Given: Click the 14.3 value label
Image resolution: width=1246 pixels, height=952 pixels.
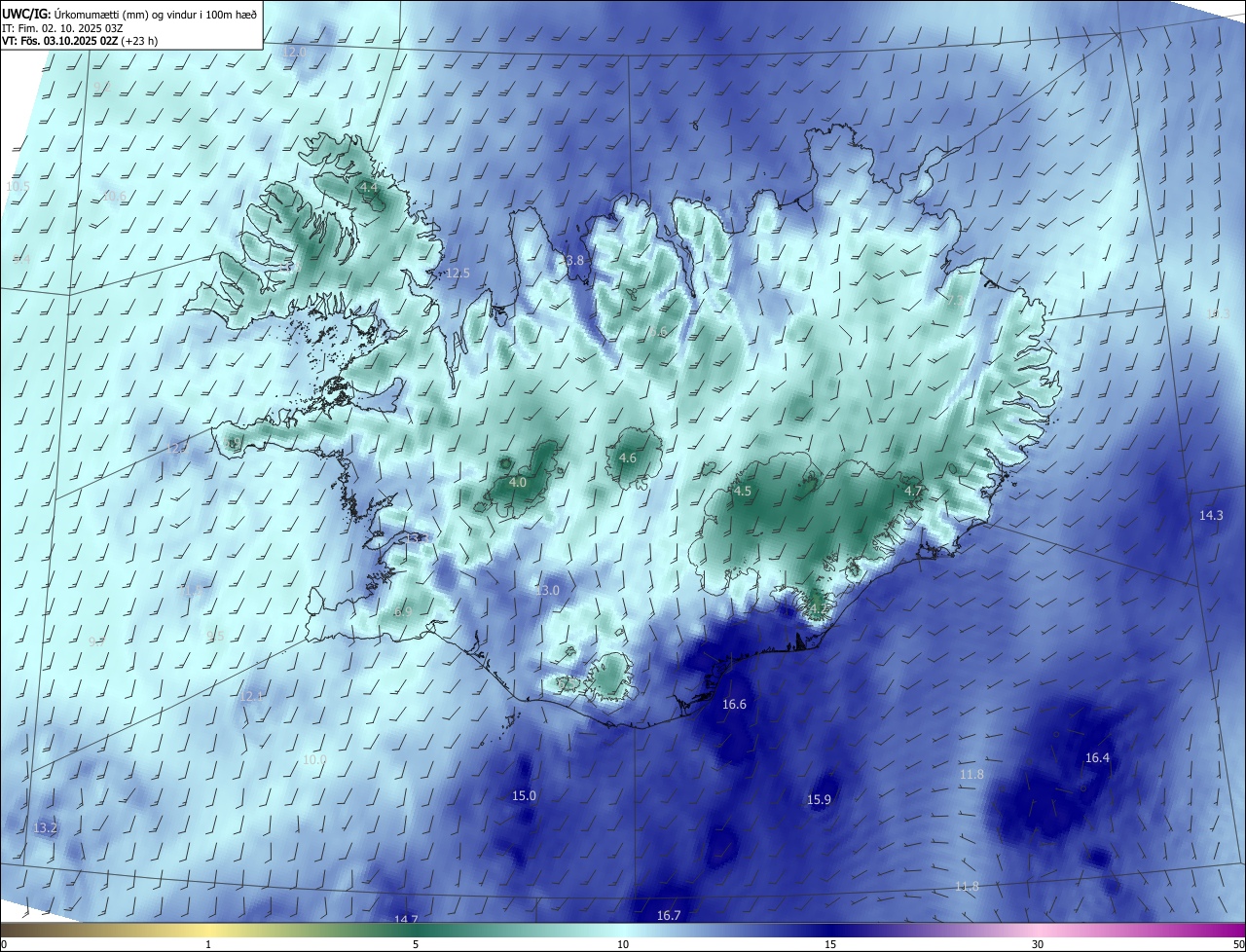Looking at the screenshot, I should [1211, 516].
